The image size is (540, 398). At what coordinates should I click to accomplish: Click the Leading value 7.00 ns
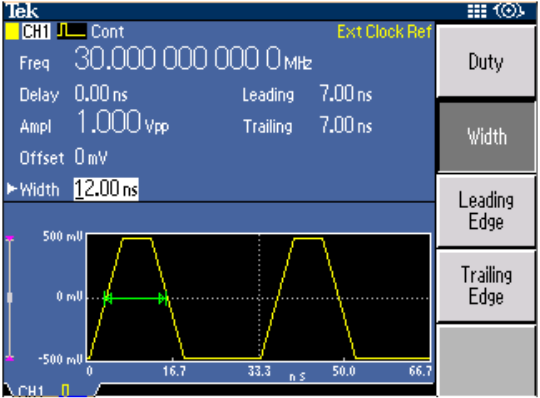coord(346,93)
